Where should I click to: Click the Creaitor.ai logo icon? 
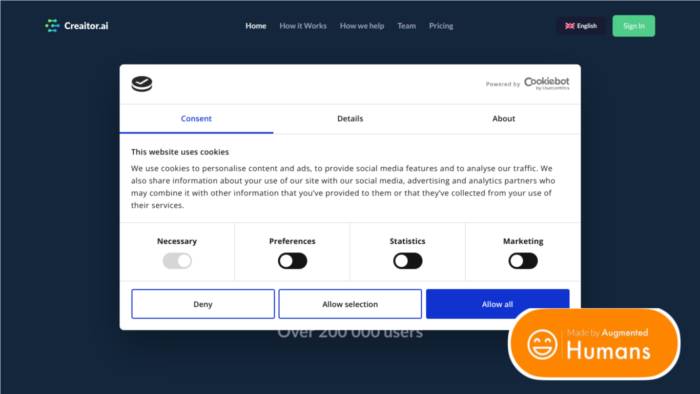click(x=52, y=26)
